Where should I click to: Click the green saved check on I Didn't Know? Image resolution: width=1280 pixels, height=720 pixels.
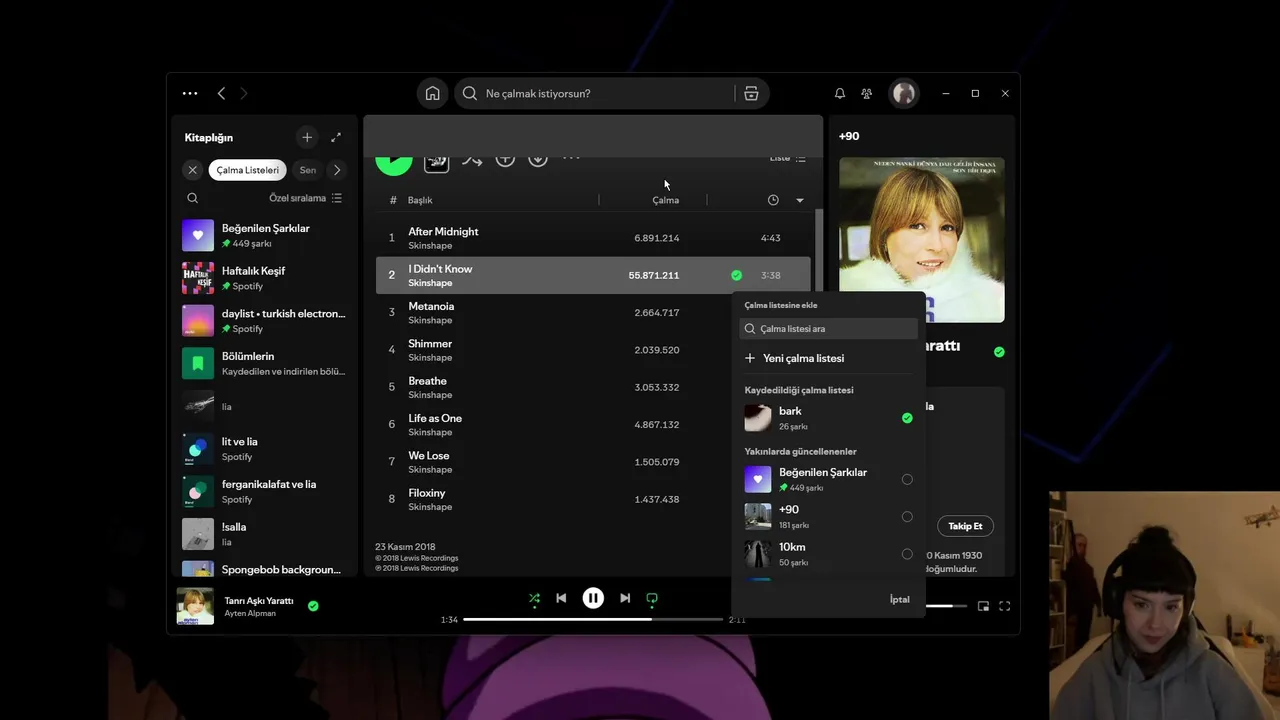coord(736,275)
